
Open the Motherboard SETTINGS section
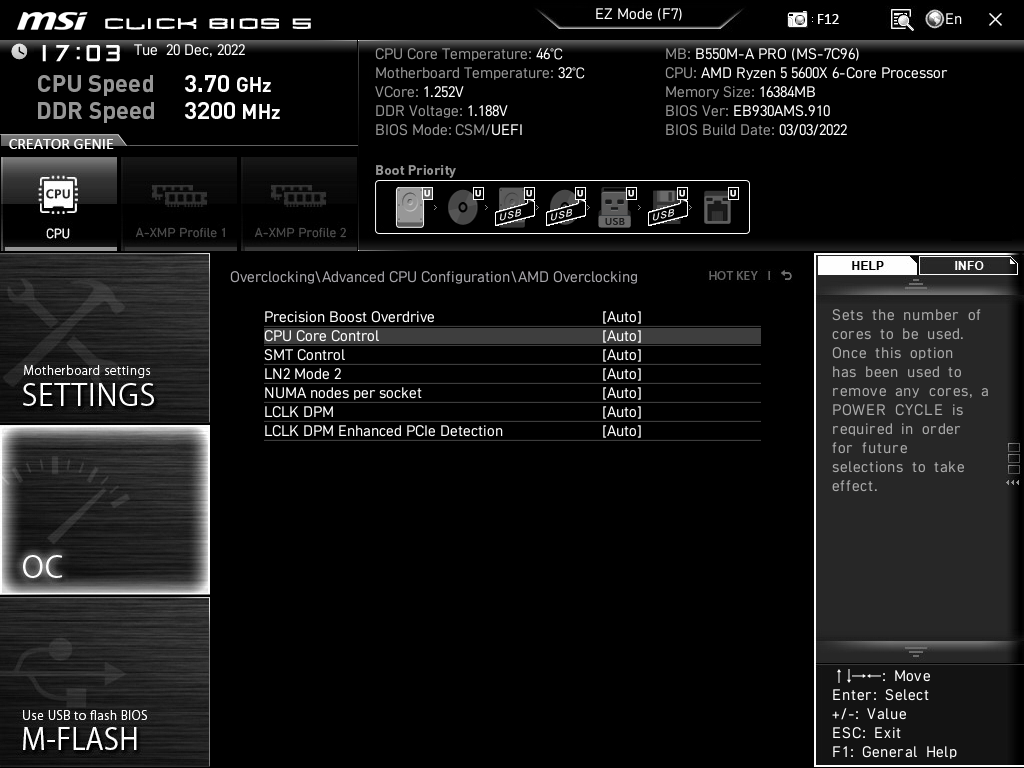104,338
